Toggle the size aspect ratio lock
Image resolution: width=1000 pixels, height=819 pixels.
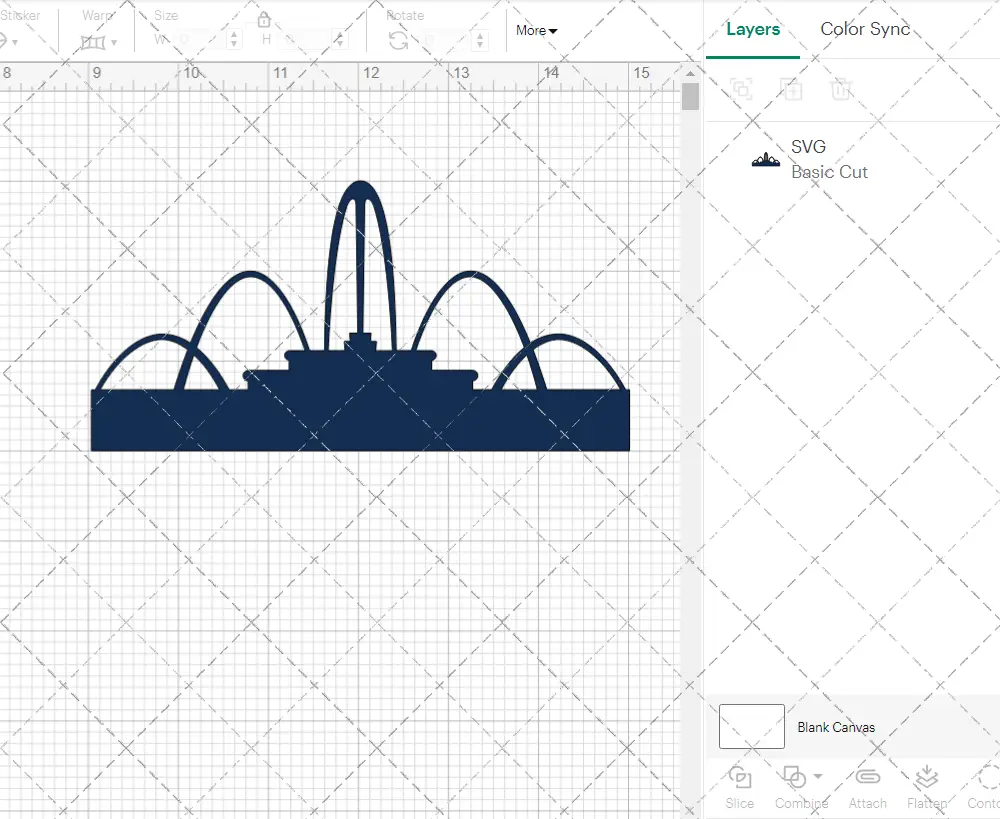[264, 20]
